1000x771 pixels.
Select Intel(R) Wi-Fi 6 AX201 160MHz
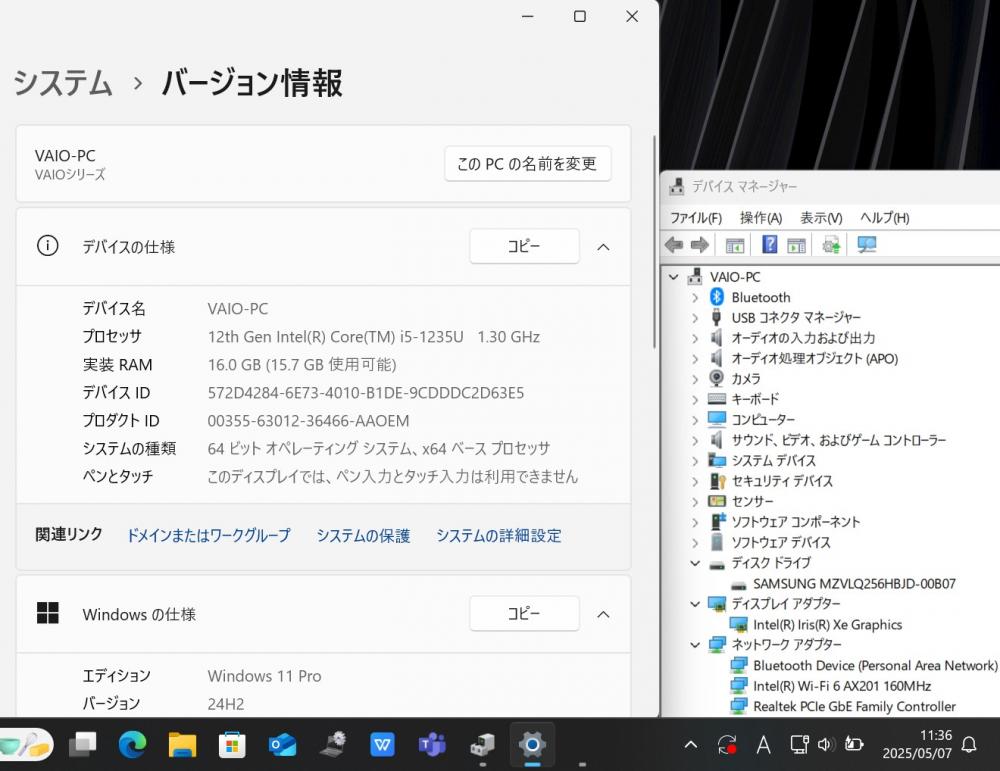pos(842,686)
